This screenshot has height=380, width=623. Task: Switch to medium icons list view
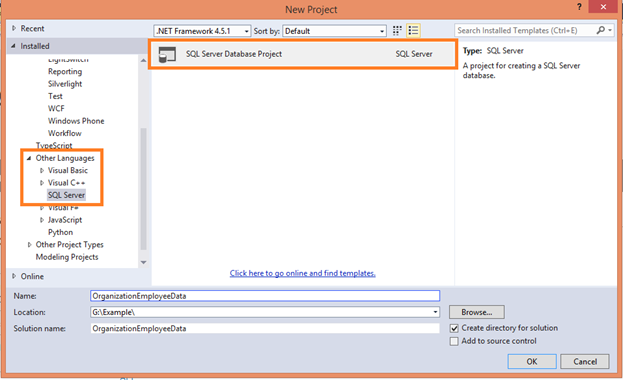tap(413, 31)
